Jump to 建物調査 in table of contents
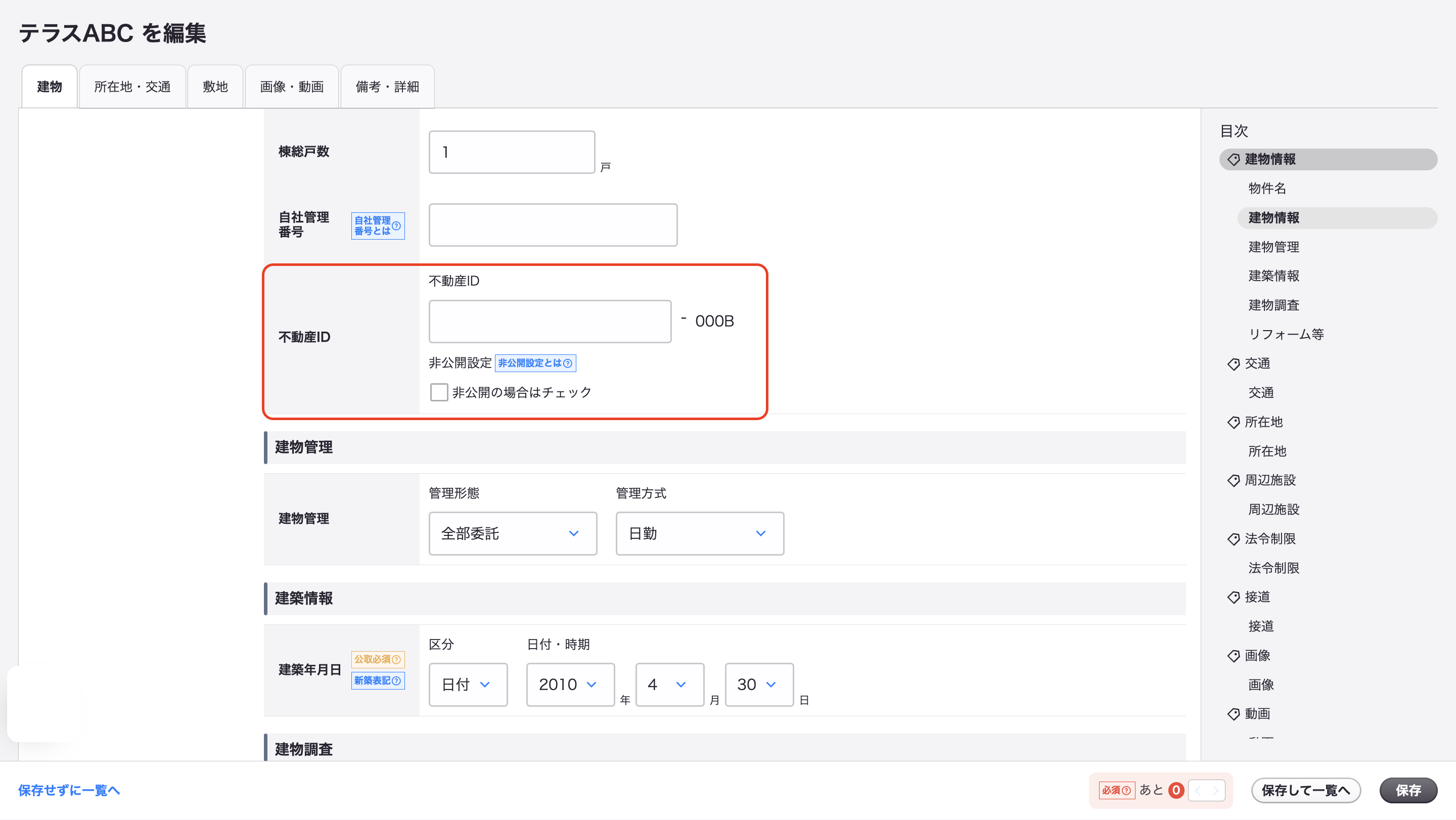Image resolution: width=1456 pixels, height=820 pixels. (x=1273, y=305)
